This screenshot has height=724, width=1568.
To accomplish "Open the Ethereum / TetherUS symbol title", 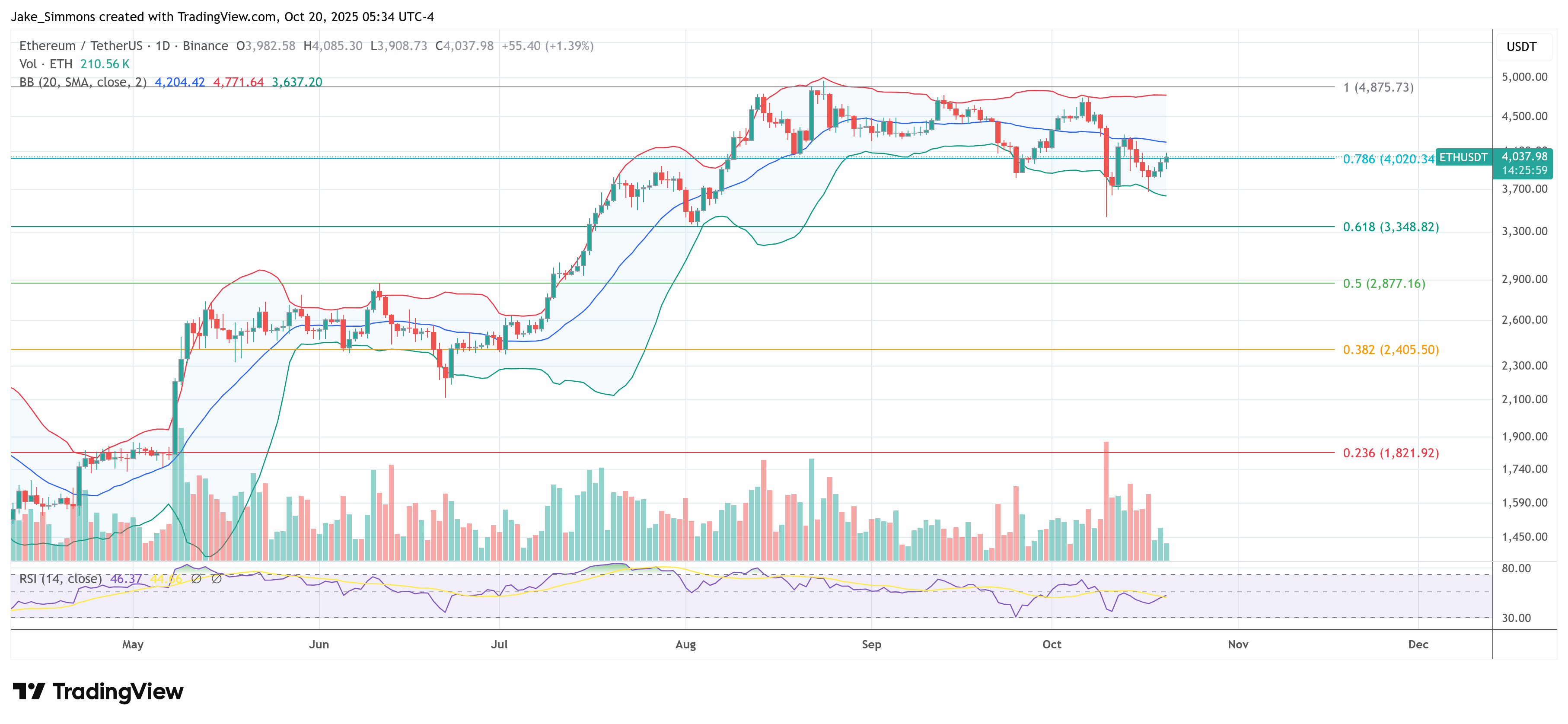I will click(80, 46).
